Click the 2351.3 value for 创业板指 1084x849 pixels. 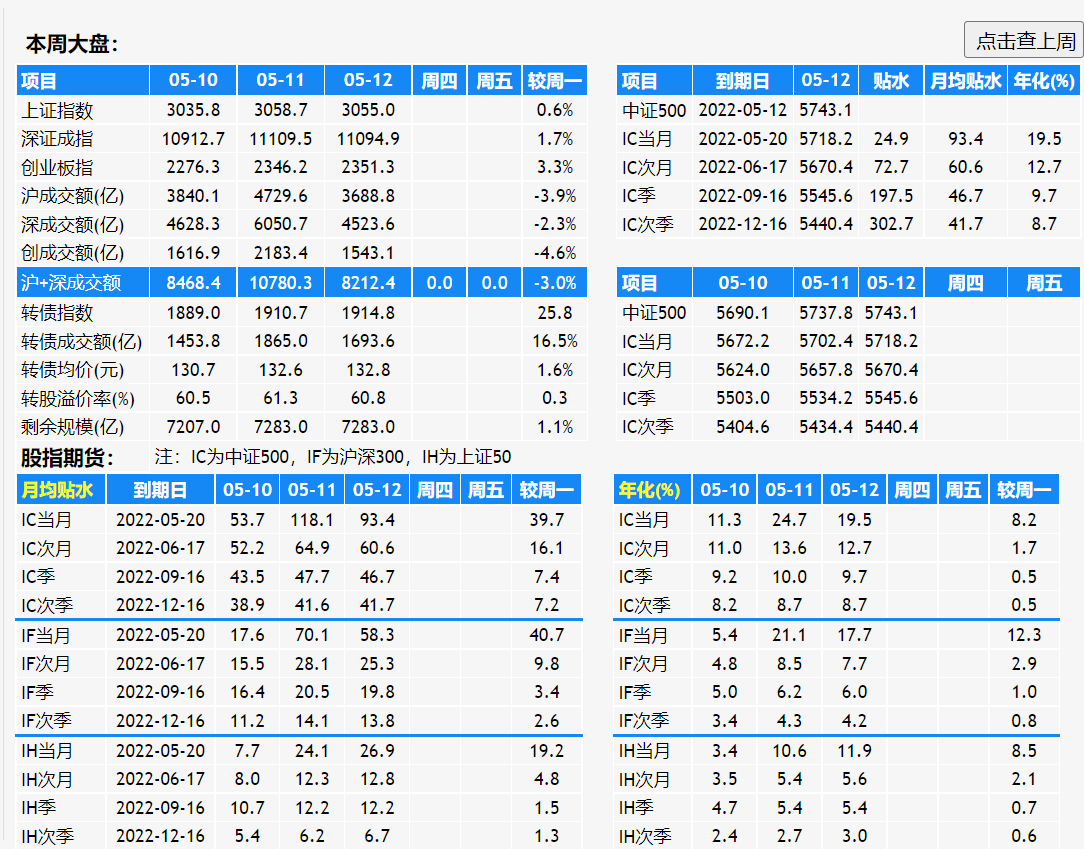[368, 167]
